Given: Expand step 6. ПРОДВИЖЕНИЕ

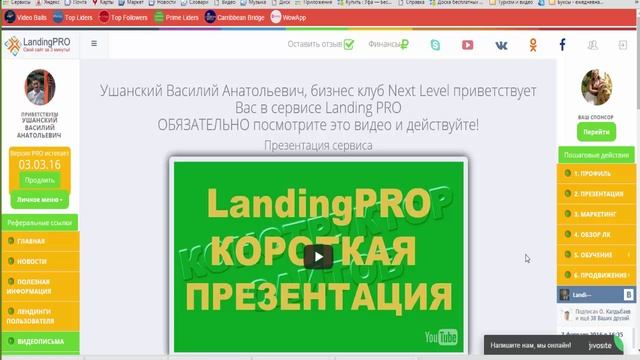Looking at the screenshot, I should pos(596,275).
